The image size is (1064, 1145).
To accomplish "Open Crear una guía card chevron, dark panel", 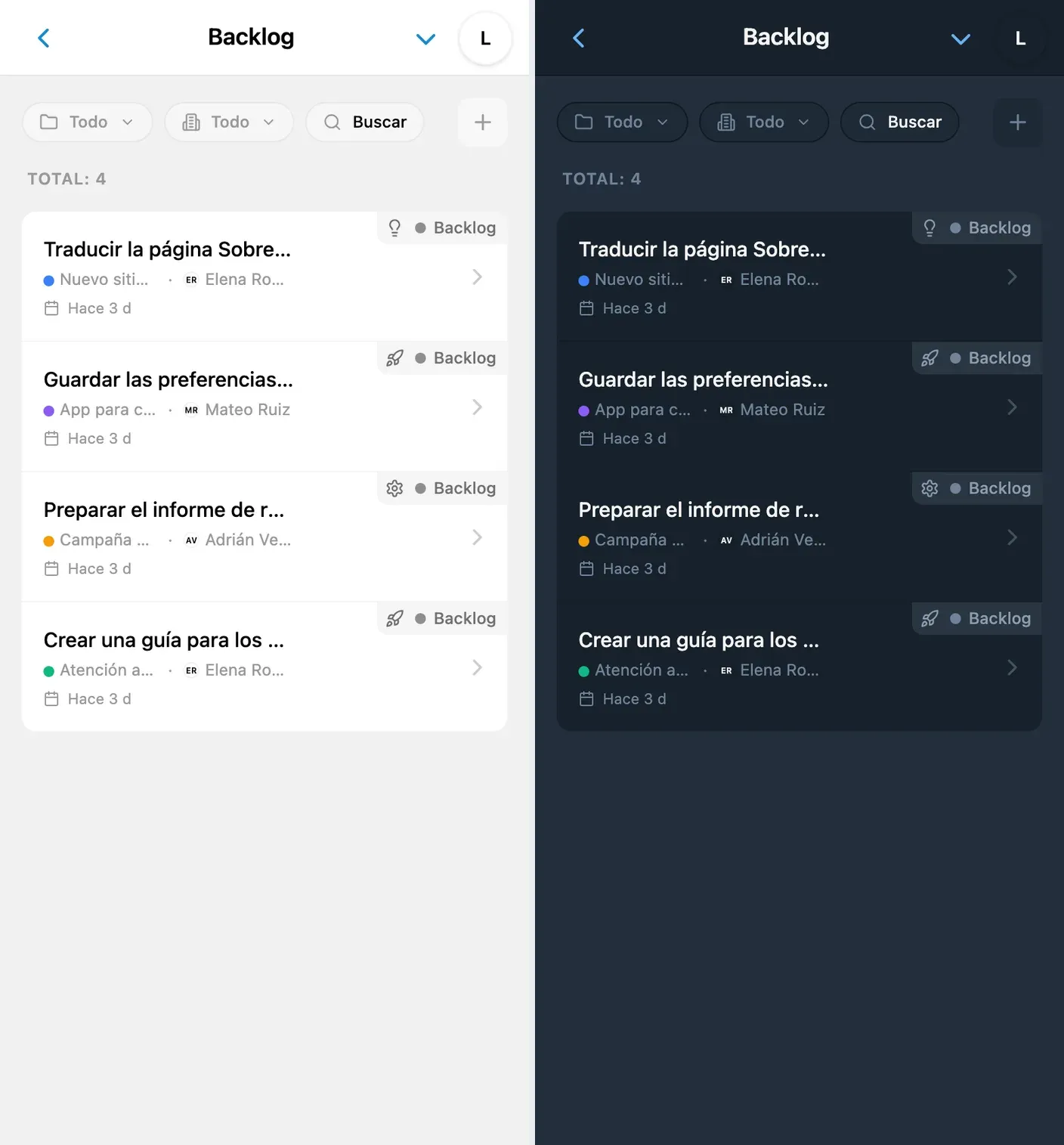I will 1012,667.
